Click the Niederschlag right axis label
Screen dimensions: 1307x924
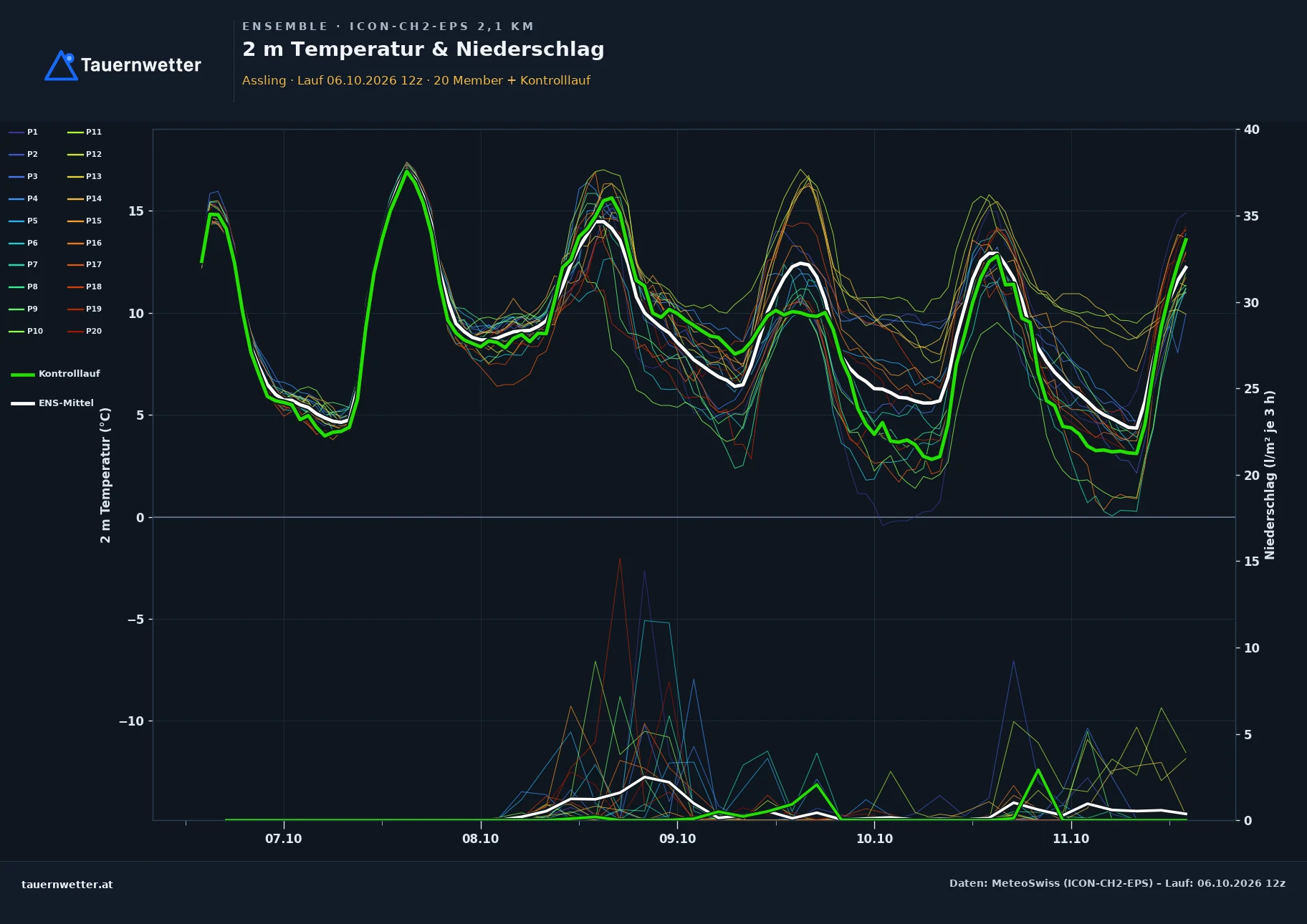pos(1270,475)
